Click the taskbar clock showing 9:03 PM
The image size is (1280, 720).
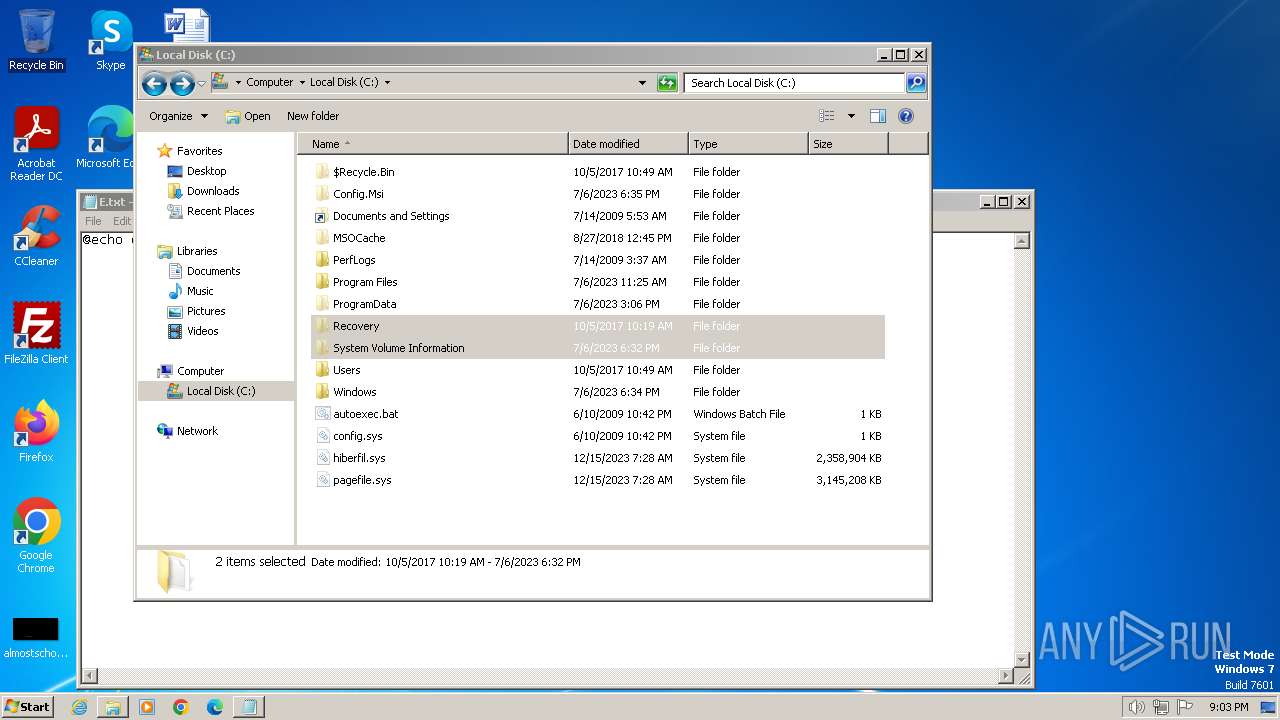[1228, 707]
